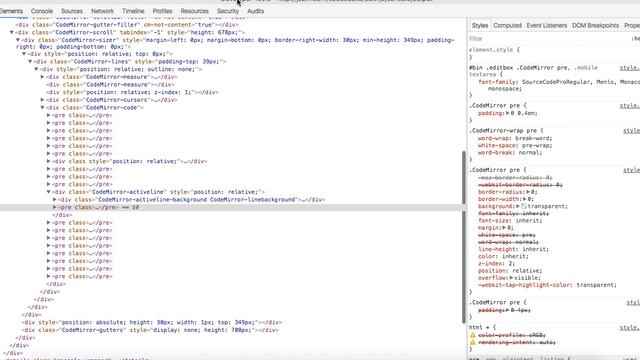
Task: Collapse the CodeMirror-lines div node
Action: 30,62
